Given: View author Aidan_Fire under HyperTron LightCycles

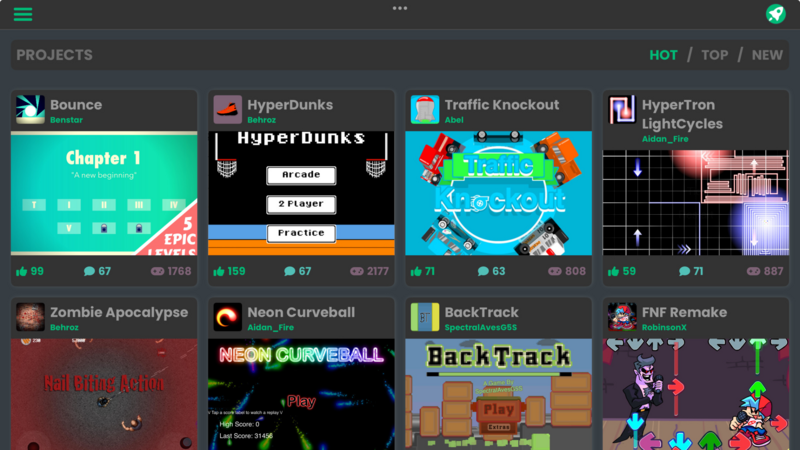Looking at the screenshot, I should click(x=665, y=139).
